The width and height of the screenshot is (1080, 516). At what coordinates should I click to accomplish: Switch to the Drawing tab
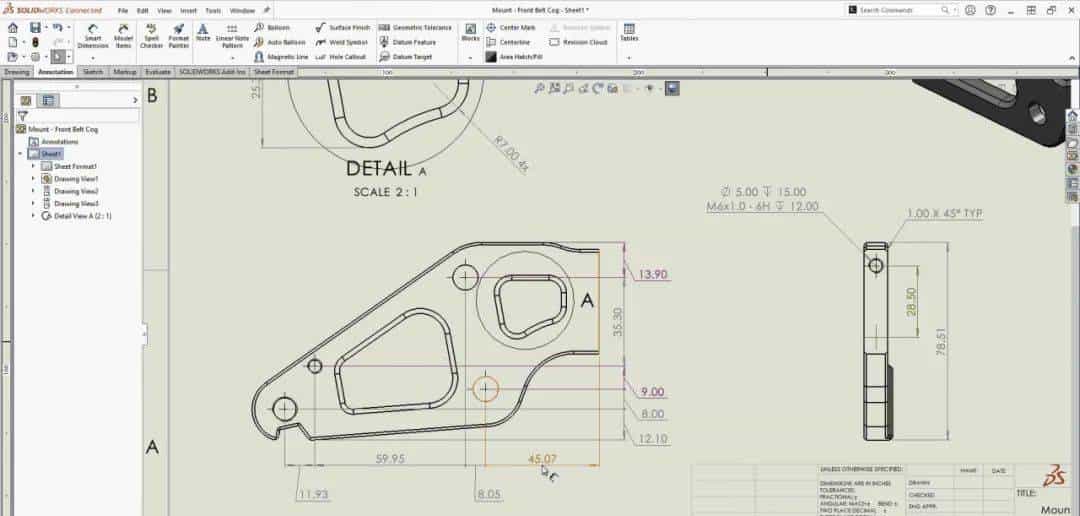[x=17, y=72]
